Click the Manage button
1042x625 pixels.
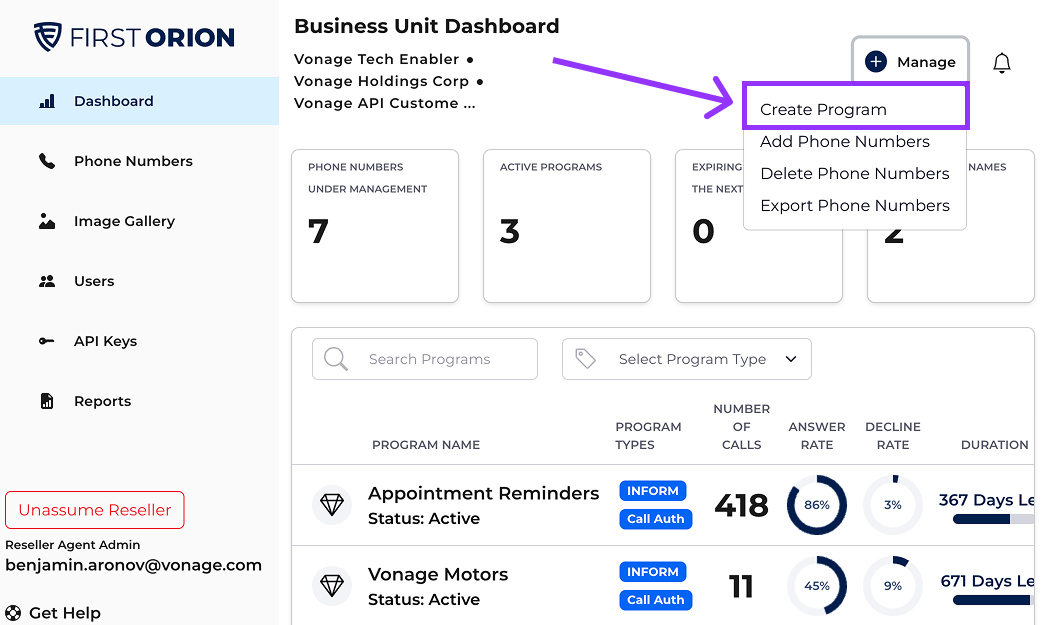910,62
